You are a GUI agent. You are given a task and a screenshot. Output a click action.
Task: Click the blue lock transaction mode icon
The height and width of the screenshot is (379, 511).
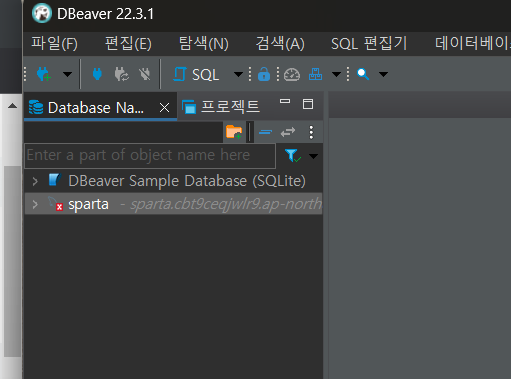(x=264, y=74)
